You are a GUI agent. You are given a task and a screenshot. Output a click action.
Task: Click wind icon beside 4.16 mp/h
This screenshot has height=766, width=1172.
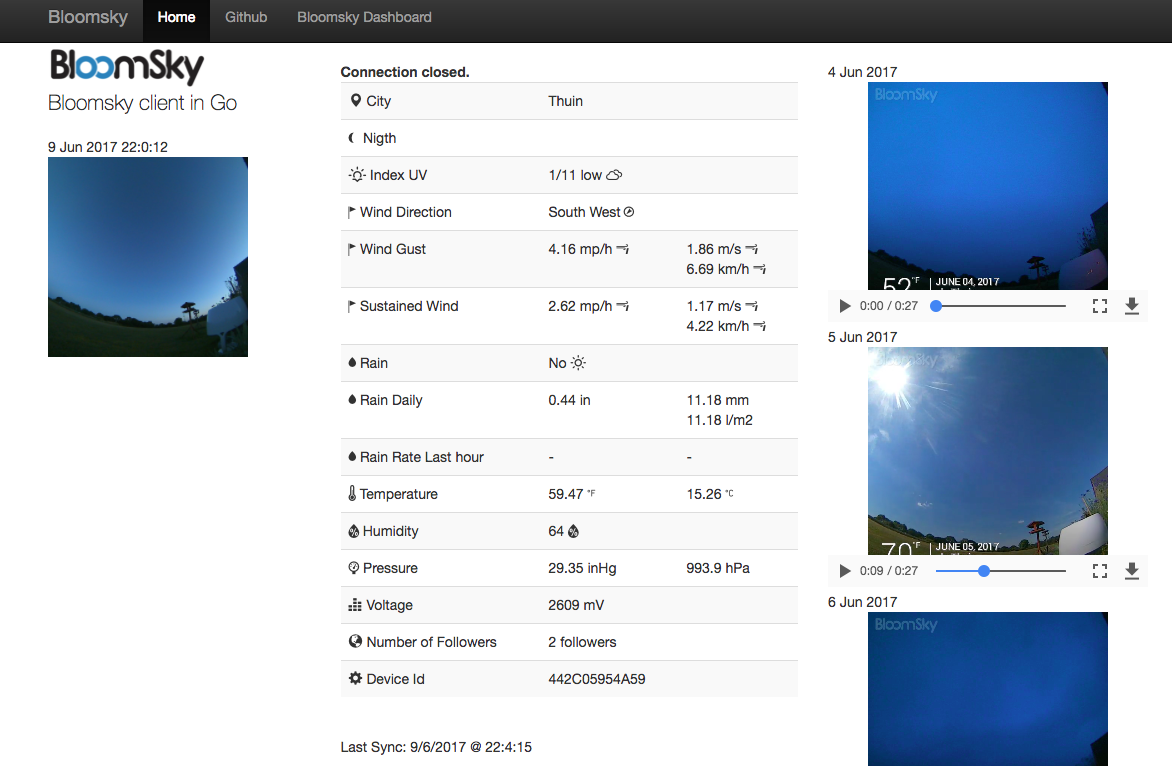pos(623,249)
